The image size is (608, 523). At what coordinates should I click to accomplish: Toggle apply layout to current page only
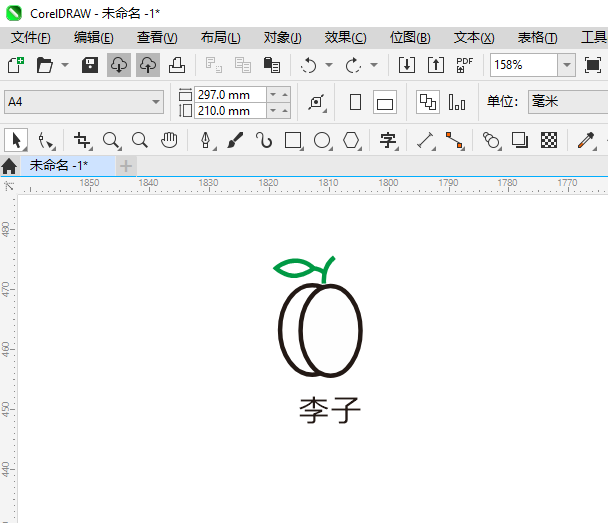click(457, 102)
